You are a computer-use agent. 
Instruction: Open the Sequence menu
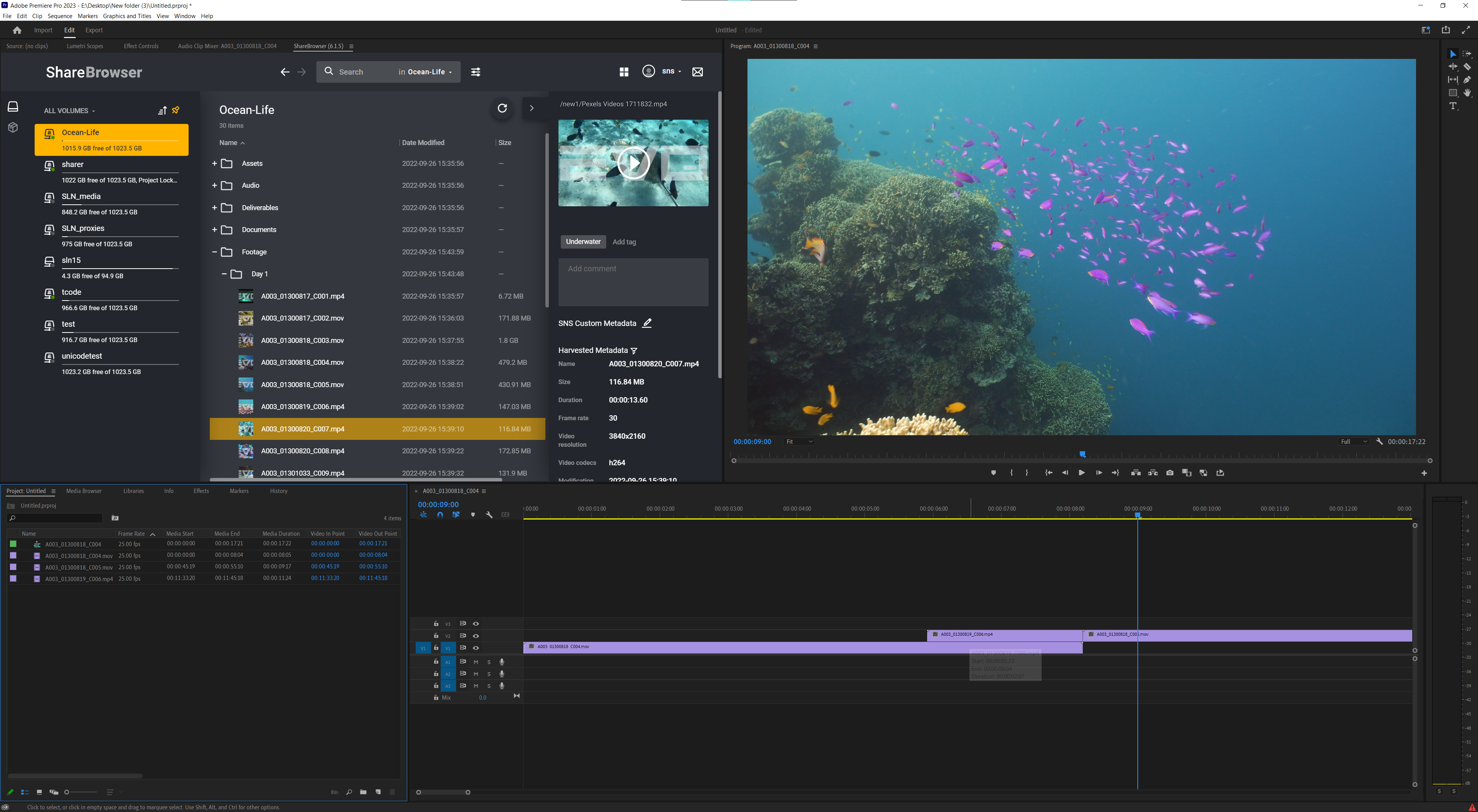60,16
